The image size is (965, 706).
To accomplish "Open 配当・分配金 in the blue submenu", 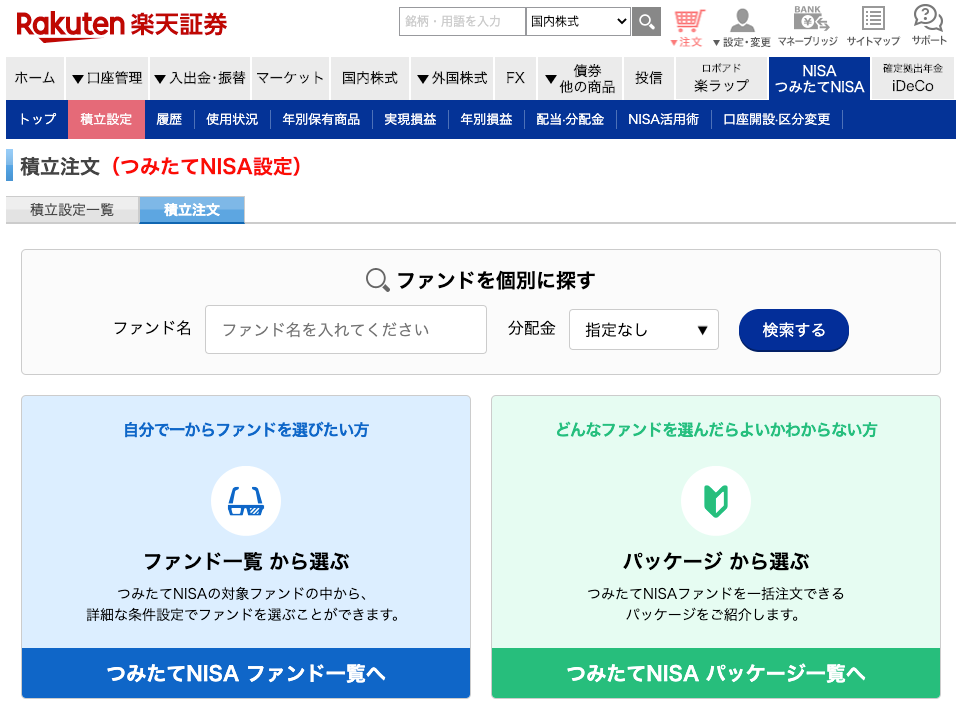I will click(x=570, y=119).
